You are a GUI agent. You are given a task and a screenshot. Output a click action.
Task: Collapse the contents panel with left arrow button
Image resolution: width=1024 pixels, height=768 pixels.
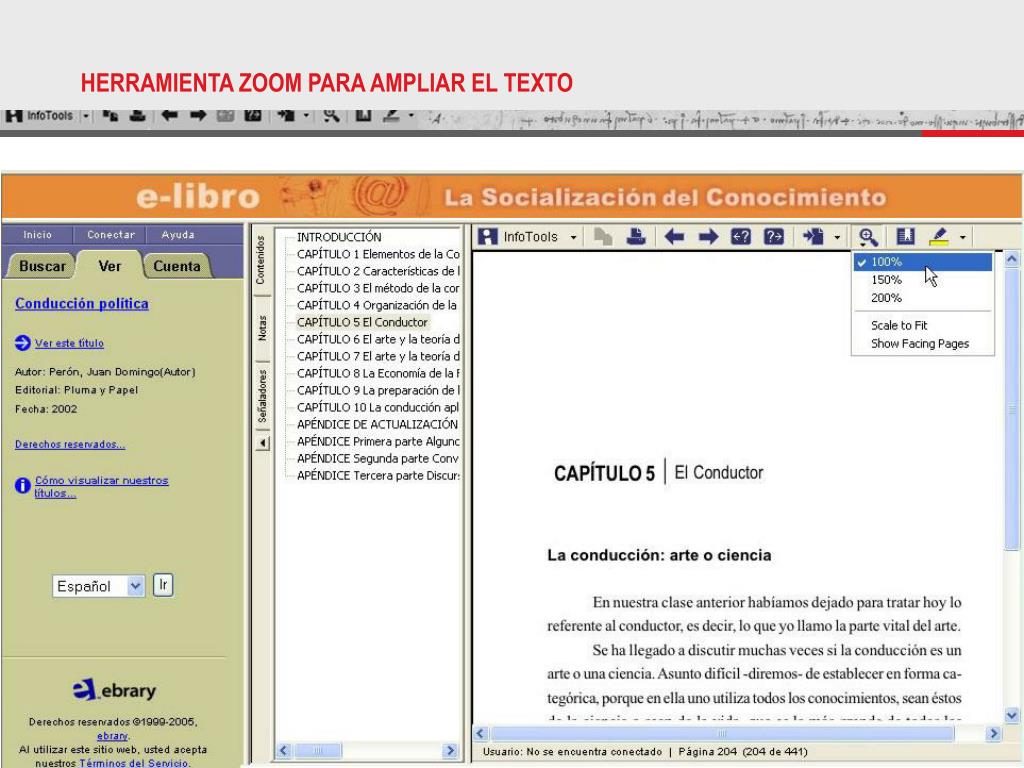(262, 443)
